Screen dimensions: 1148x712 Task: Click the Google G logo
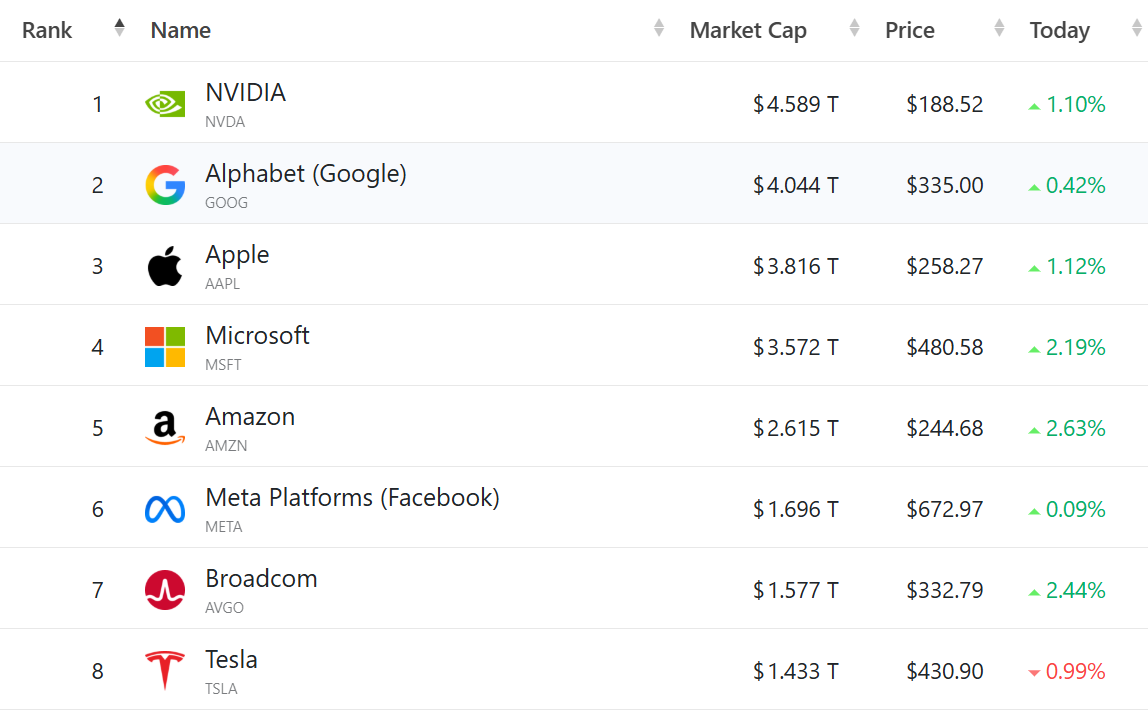[165, 185]
